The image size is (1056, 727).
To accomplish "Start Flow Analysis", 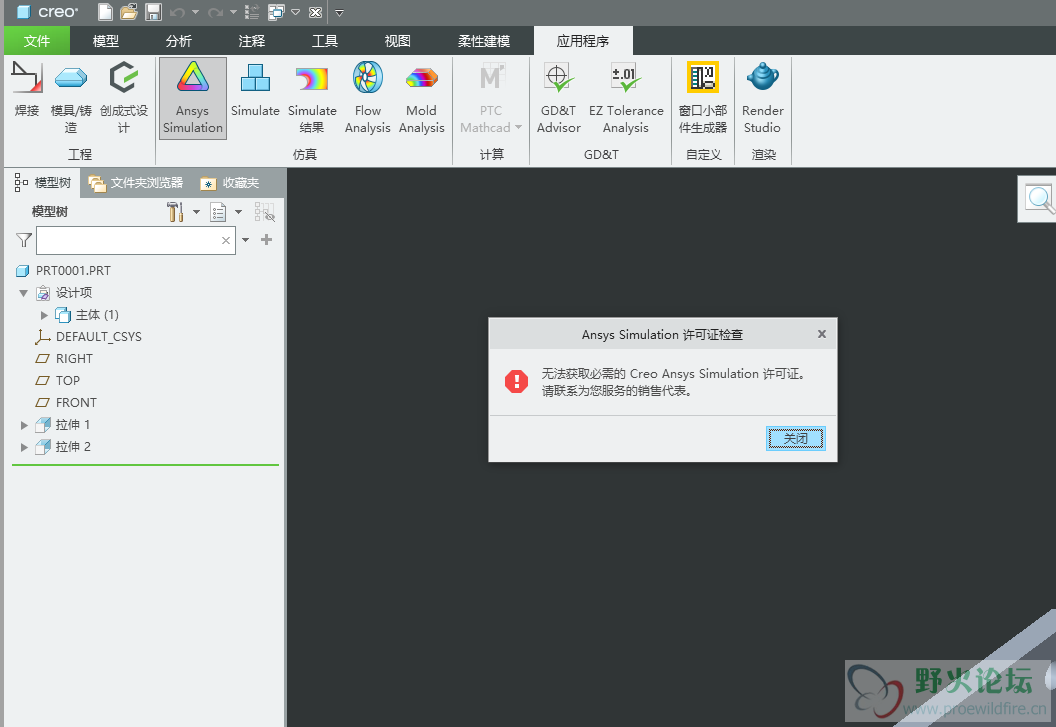I will pyautogui.click(x=368, y=98).
